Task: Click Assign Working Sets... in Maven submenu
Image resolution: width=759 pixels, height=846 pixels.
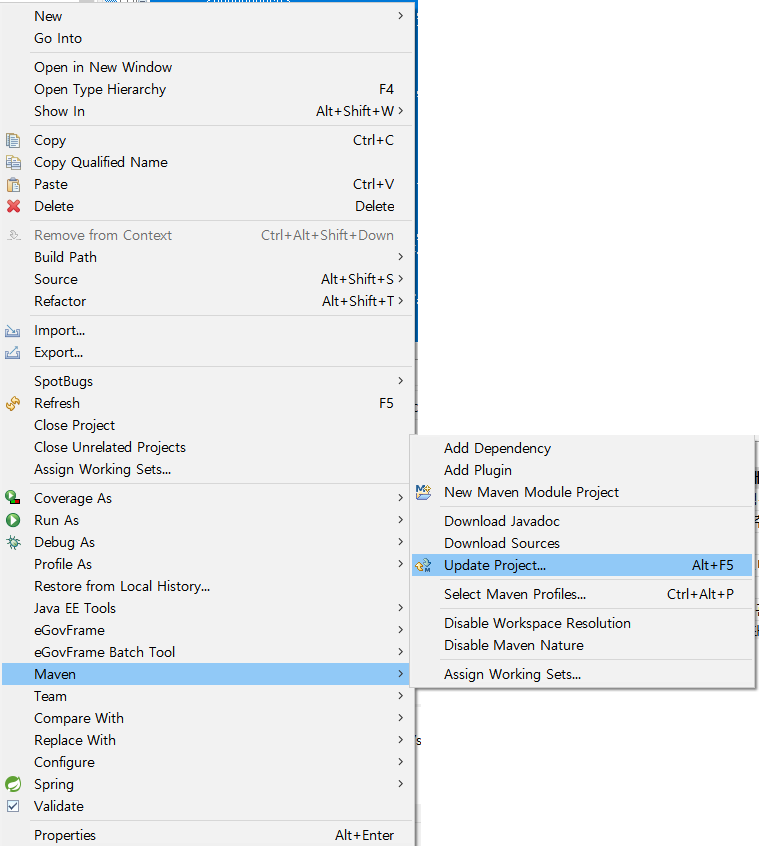Action: click(582, 674)
